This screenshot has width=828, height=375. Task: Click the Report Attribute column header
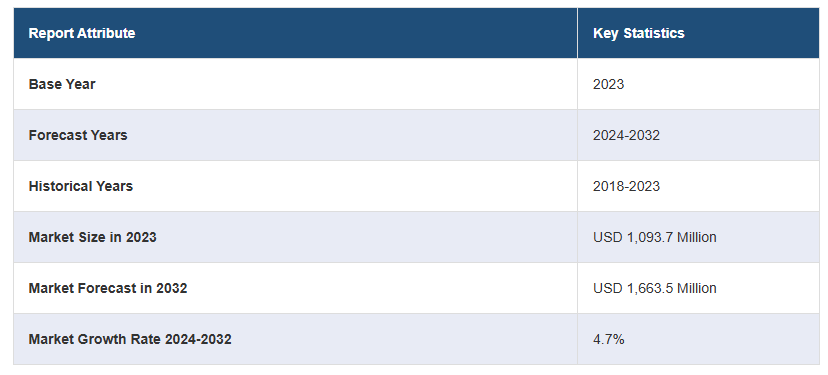pyautogui.click(x=82, y=33)
